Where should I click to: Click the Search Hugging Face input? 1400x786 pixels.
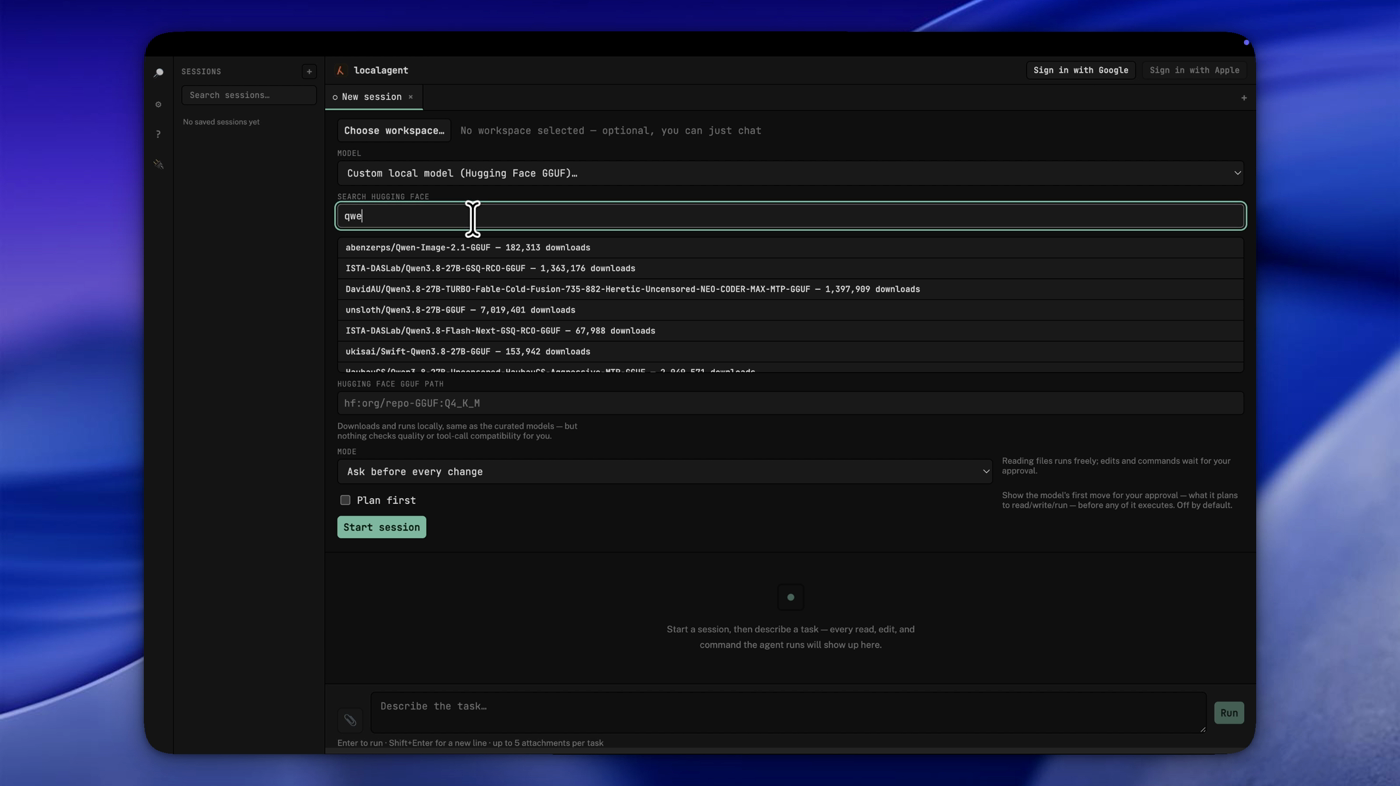pos(790,216)
